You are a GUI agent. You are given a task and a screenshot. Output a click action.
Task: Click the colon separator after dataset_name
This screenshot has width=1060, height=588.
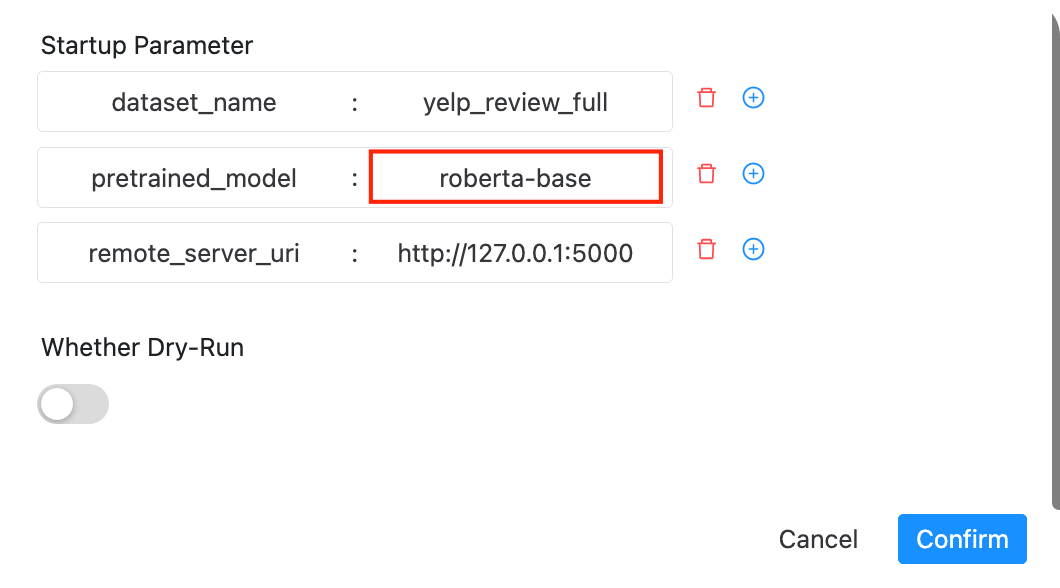coord(354,102)
